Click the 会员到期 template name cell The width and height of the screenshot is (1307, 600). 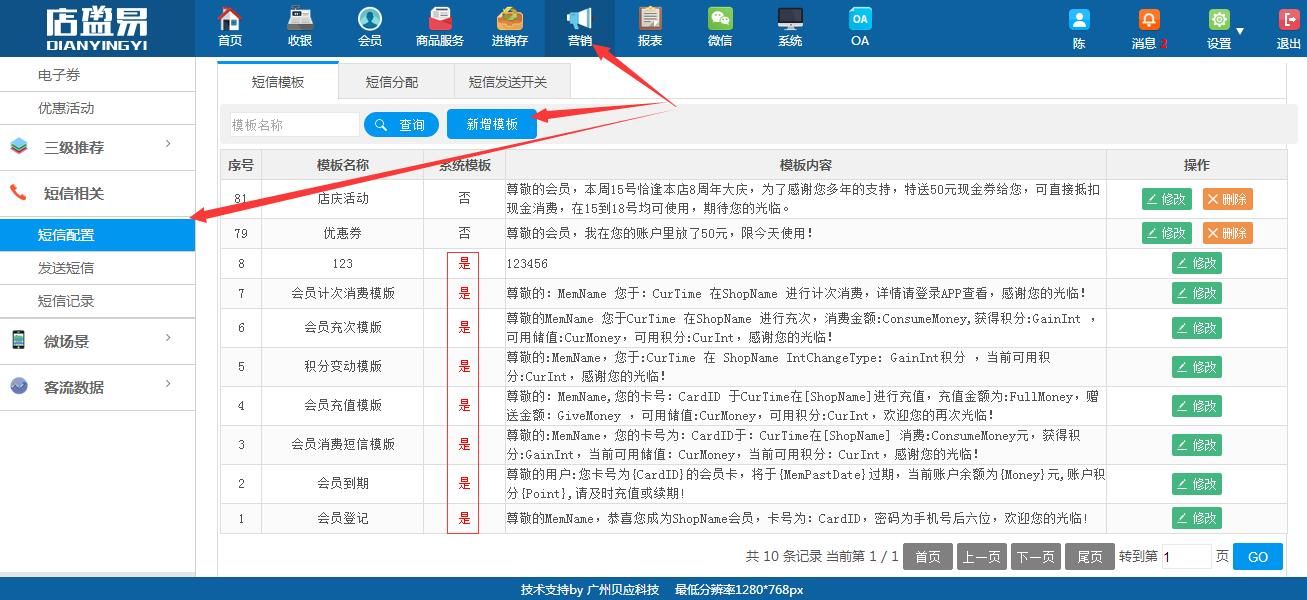click(x=343, y=484)
